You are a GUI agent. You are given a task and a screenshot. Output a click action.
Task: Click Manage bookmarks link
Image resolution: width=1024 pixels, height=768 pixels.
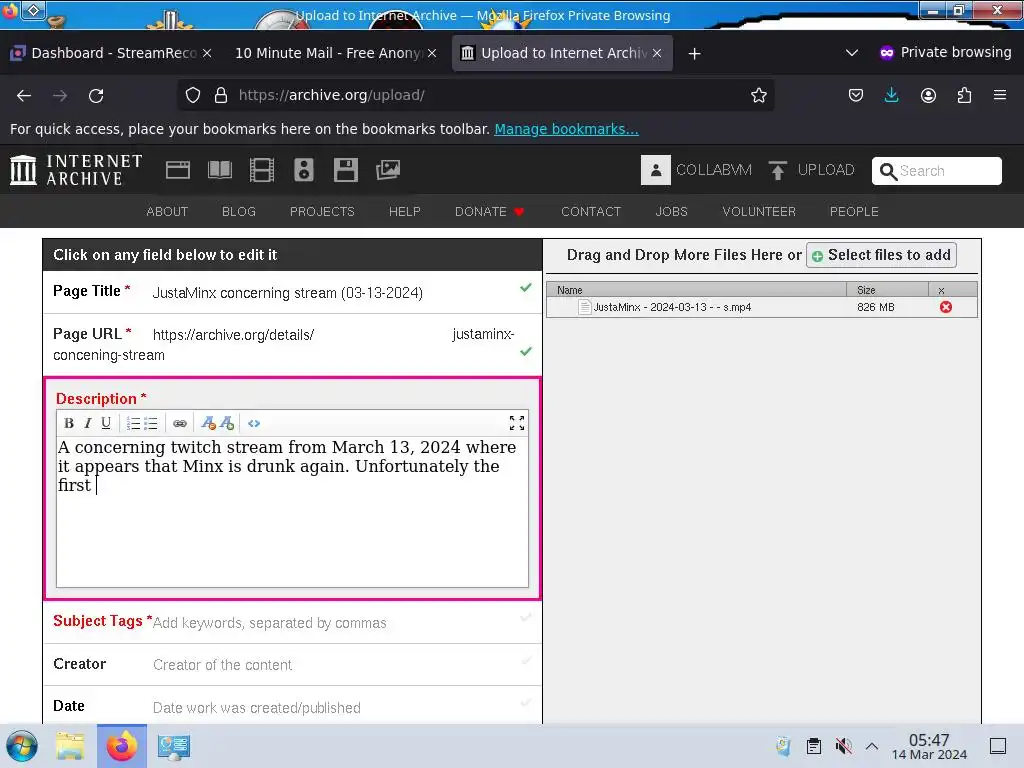566,129
